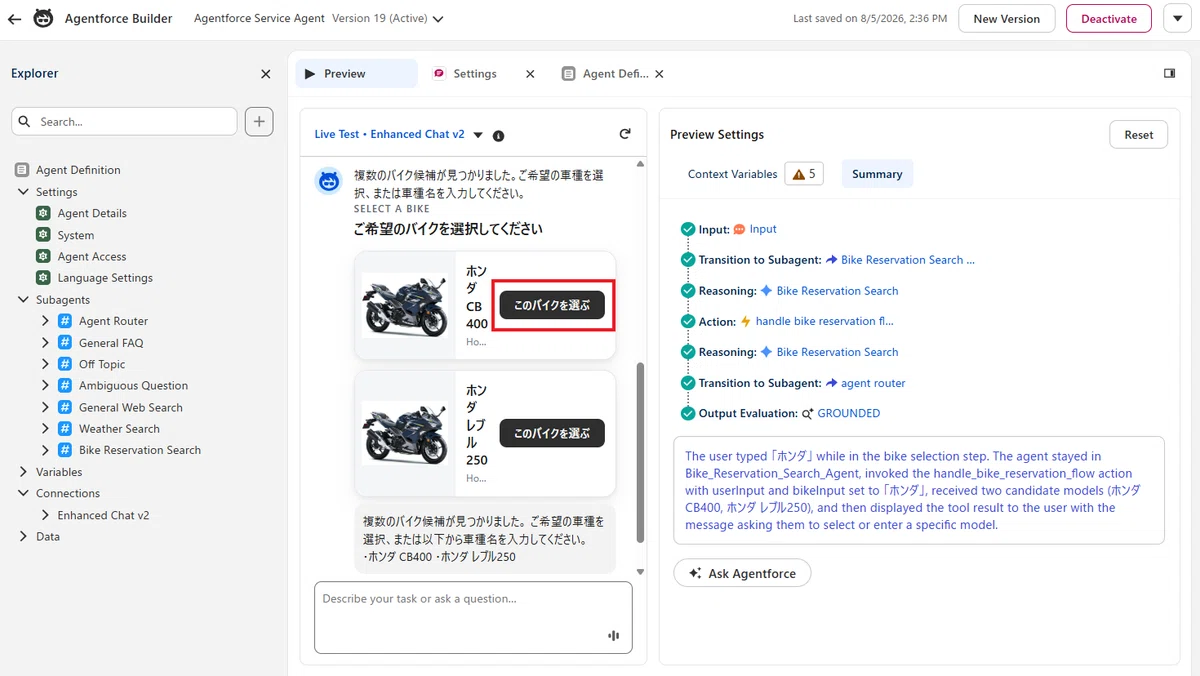Expand the Variables tree node
The image size is (1200, 676).
click(24, 472)
